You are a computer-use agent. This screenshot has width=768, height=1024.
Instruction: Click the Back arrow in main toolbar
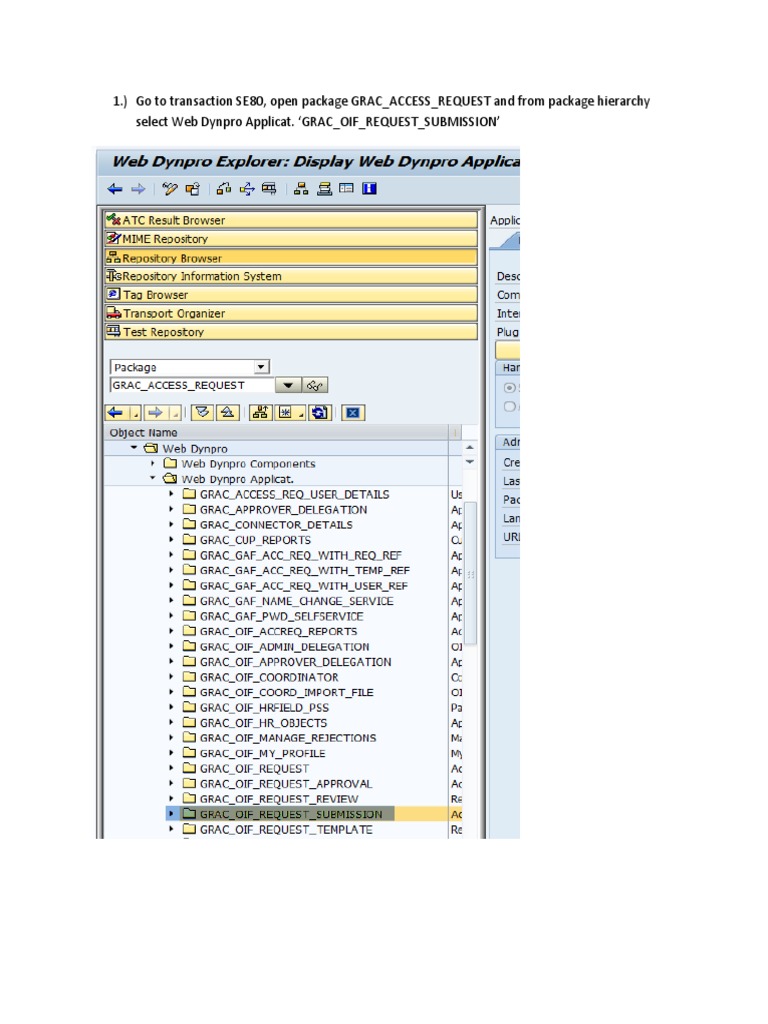click(115, 189)
